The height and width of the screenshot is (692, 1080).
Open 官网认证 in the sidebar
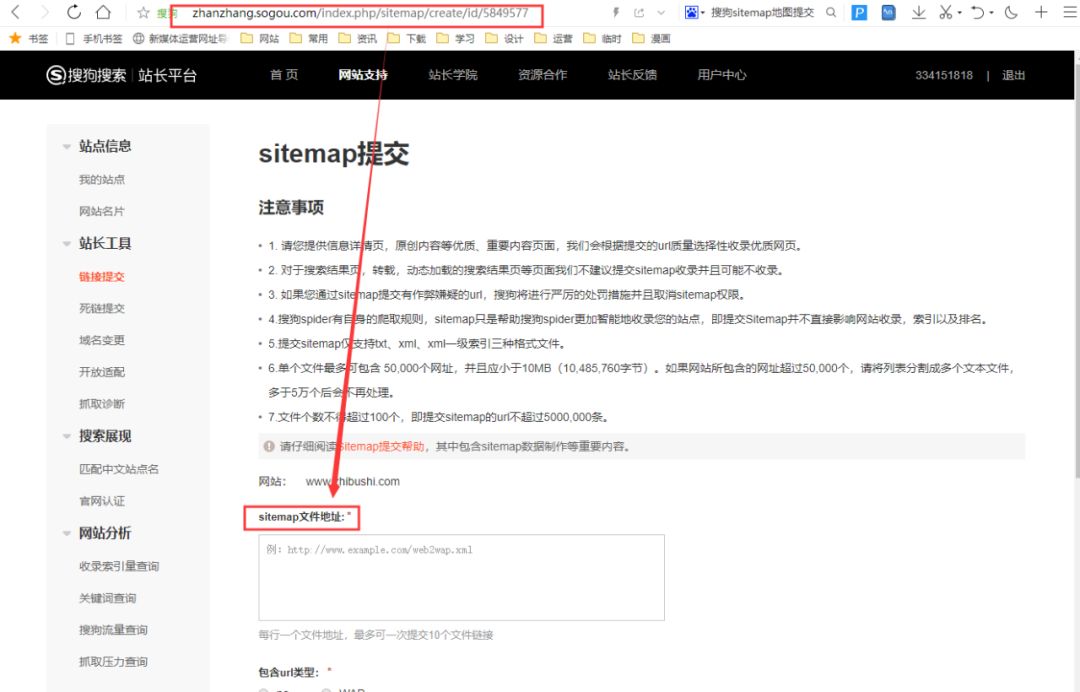tap(102, 501)
